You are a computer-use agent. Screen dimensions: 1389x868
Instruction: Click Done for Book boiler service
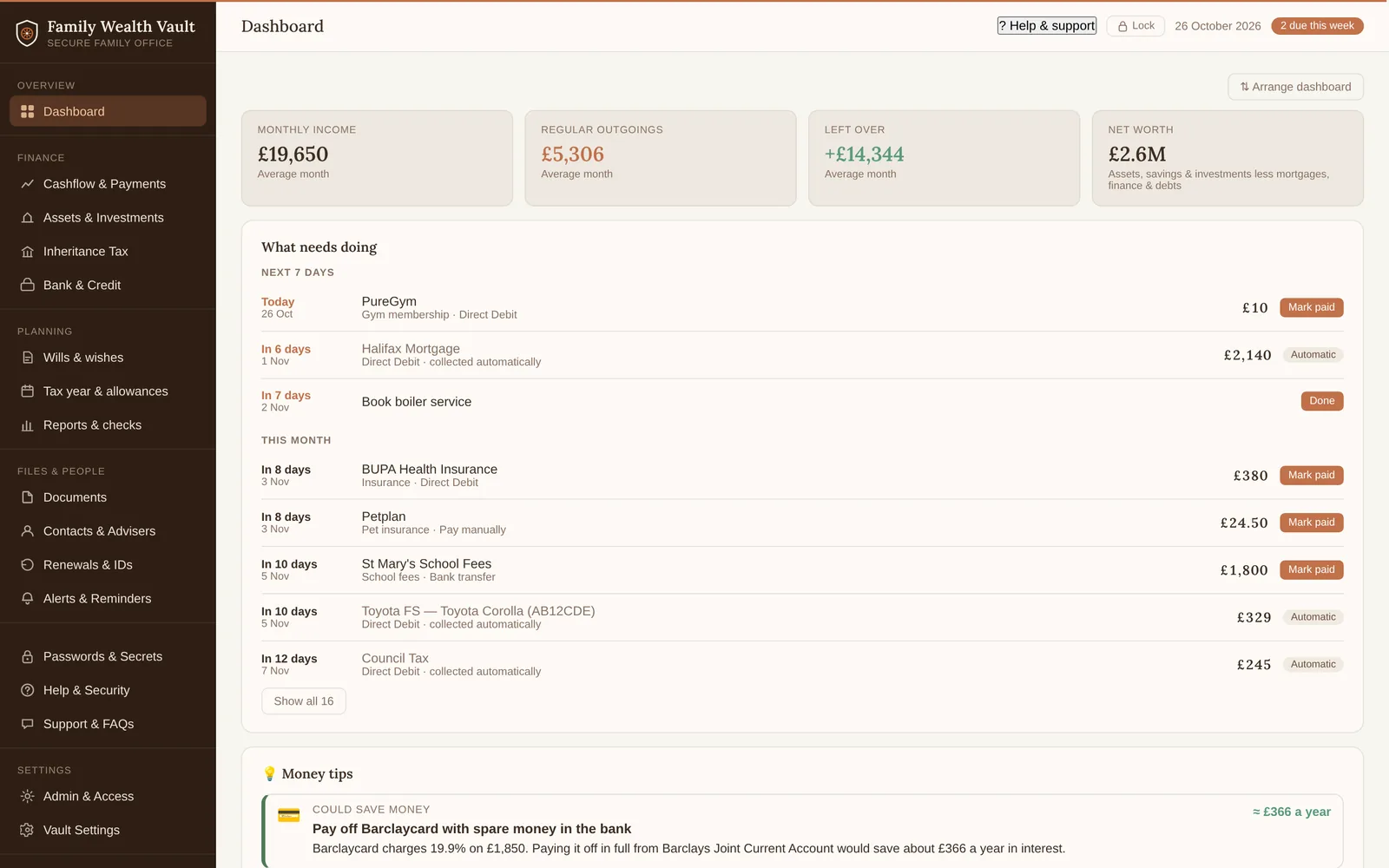tap(1321, 401)
